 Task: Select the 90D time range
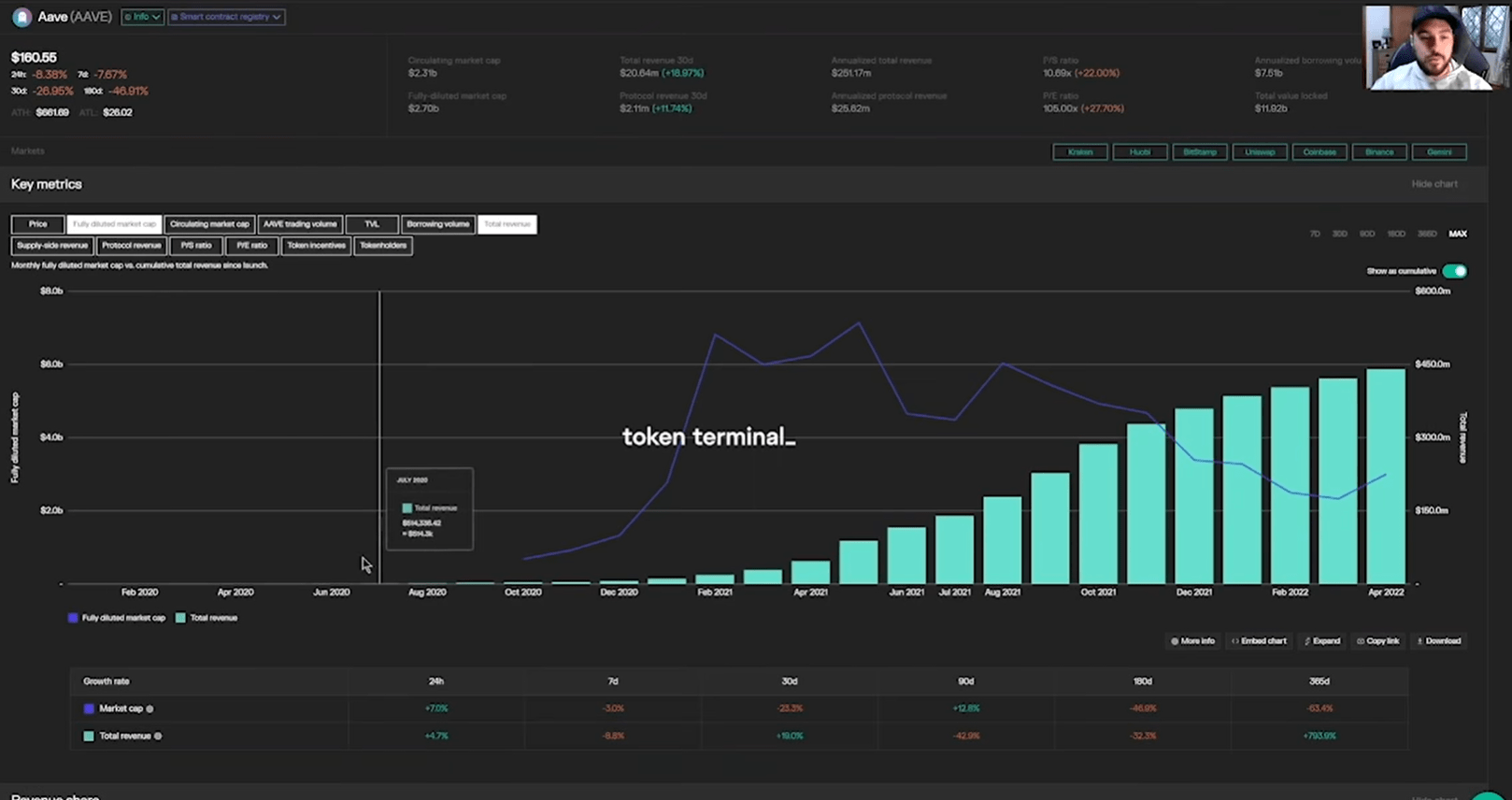(1367, 234)
